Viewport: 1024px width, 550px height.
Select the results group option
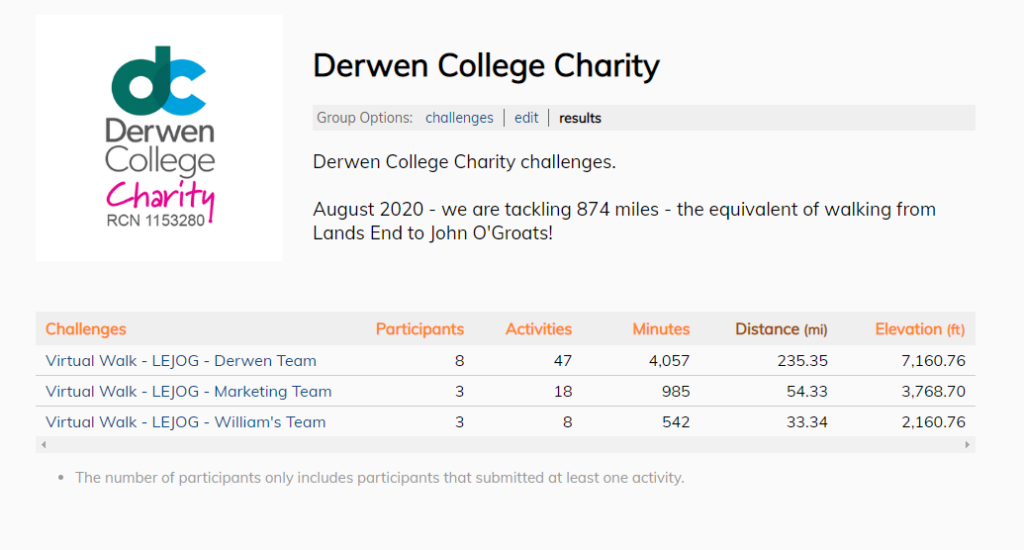click(x=580, y=118)
